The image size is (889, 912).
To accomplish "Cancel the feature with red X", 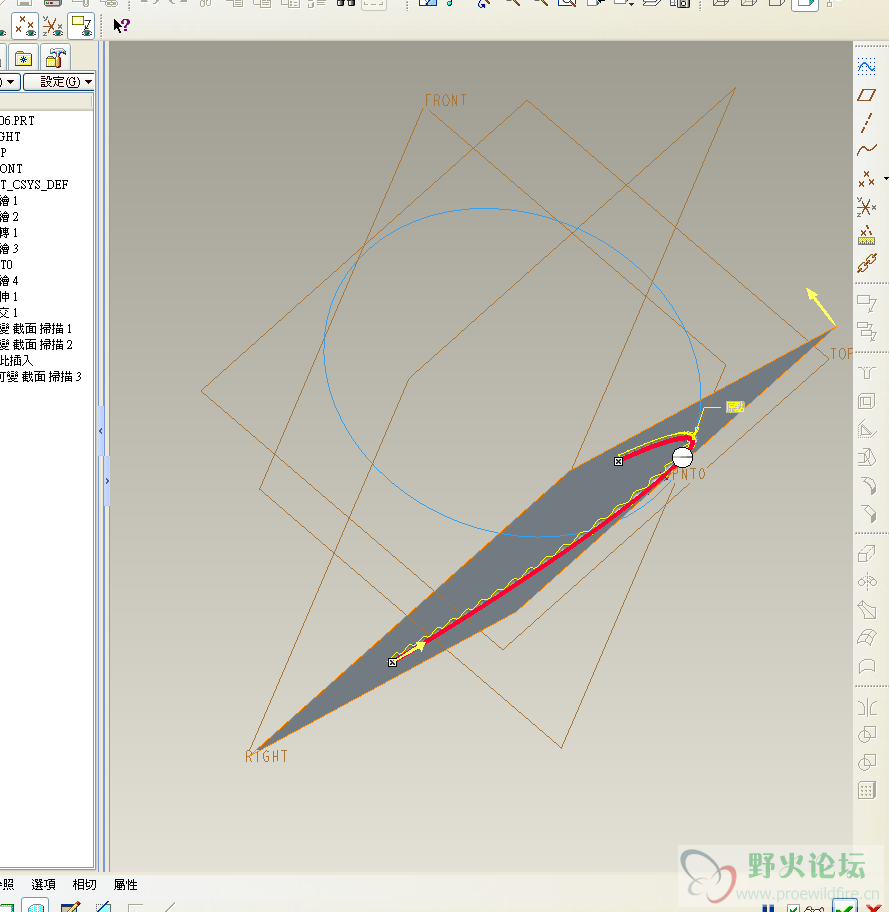I will (x=873, y=907).
